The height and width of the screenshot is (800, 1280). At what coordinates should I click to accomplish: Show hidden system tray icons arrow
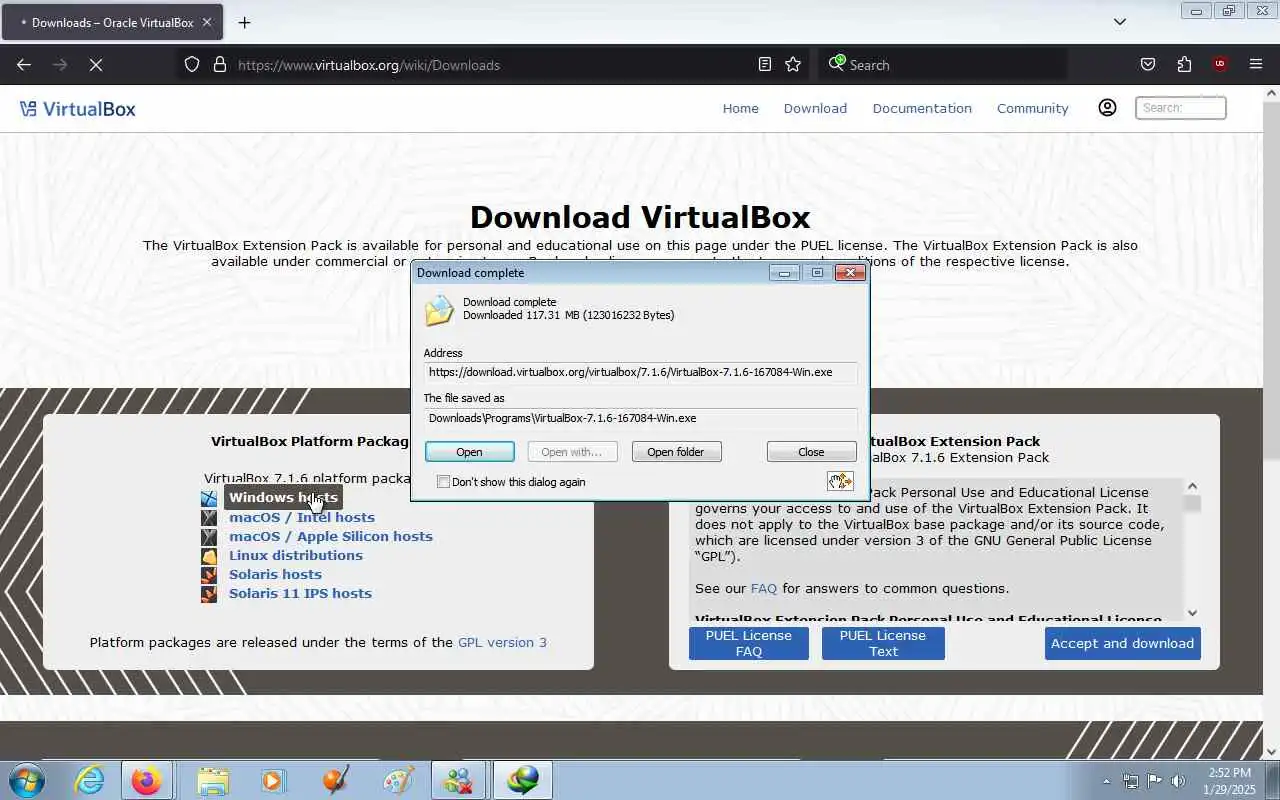[1106, 781]
